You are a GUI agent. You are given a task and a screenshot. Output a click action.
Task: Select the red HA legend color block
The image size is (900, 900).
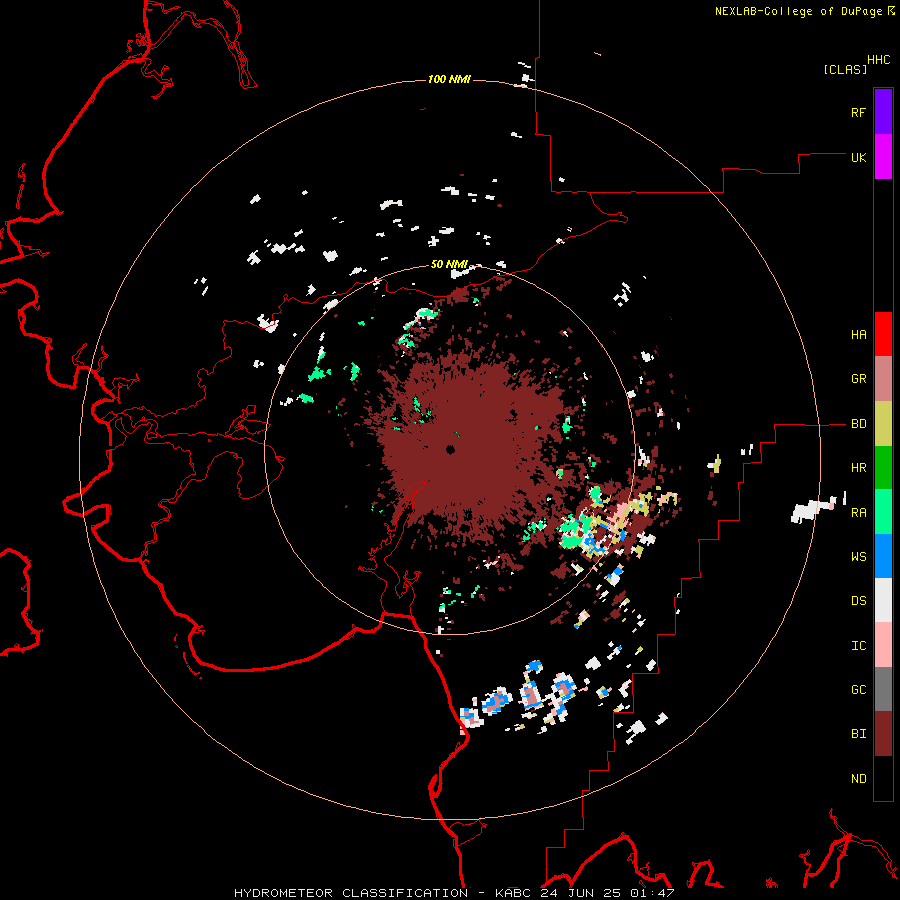[x=883, y=334]
